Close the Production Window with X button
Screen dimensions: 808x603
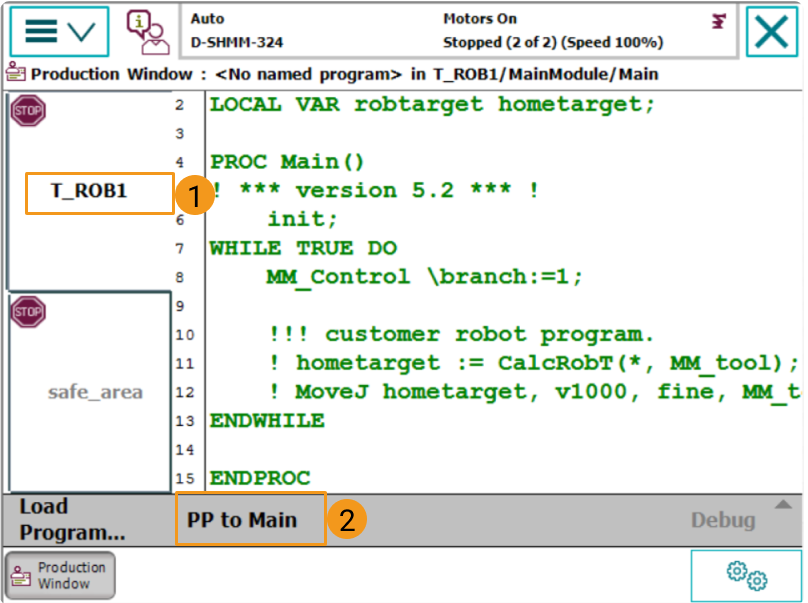pos(771,31)
